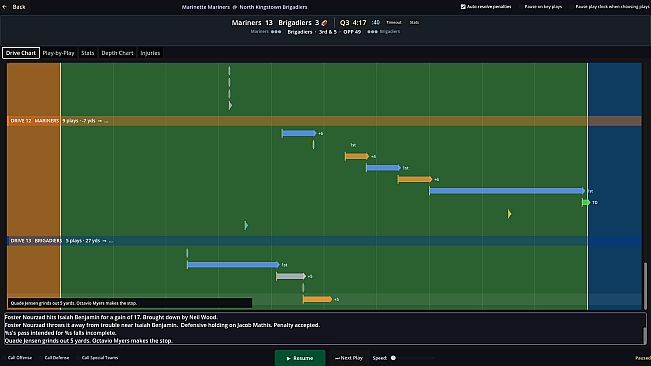Image resolution: width=651 pixels, height=366 pixels.
Task: Click the Back arrow icon
Action: click(5, 7)
